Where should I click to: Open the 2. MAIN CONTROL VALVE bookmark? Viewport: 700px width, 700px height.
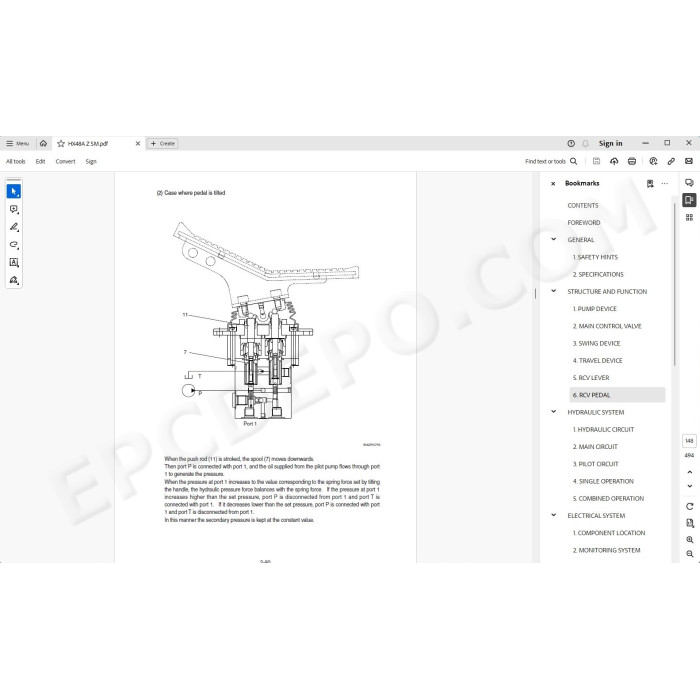pyautogui.click(x=607, y=326)
